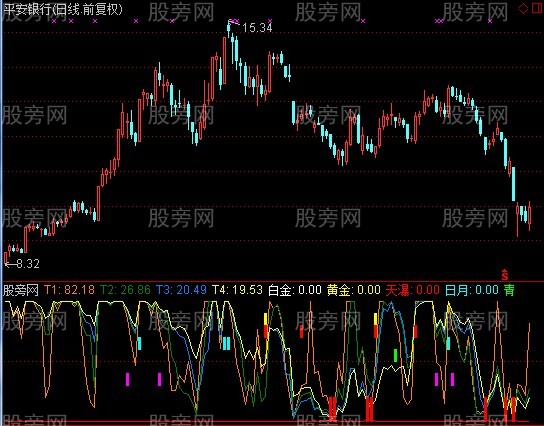Click the 股旁网 indicator name label

point(20,290)
